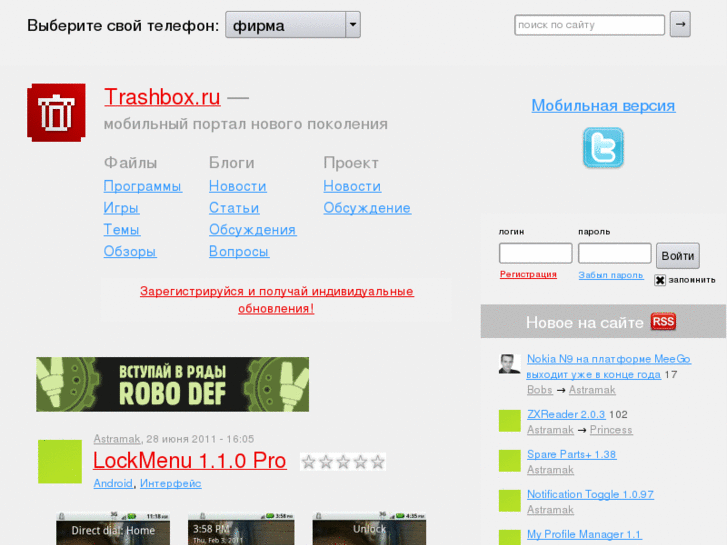The width and height of the screenshot is (727, 545).
Task: Open the 'Android' category tag
Action: pyautogui.click(x=113, y=483)
